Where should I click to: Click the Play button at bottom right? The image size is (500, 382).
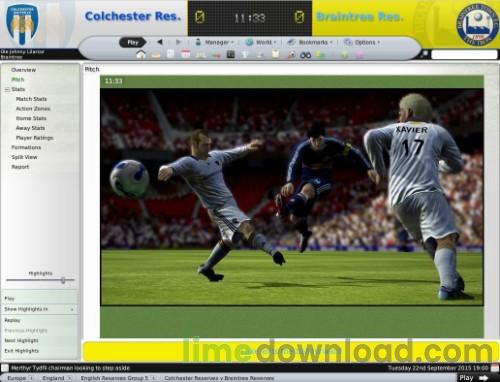point(473,378)
